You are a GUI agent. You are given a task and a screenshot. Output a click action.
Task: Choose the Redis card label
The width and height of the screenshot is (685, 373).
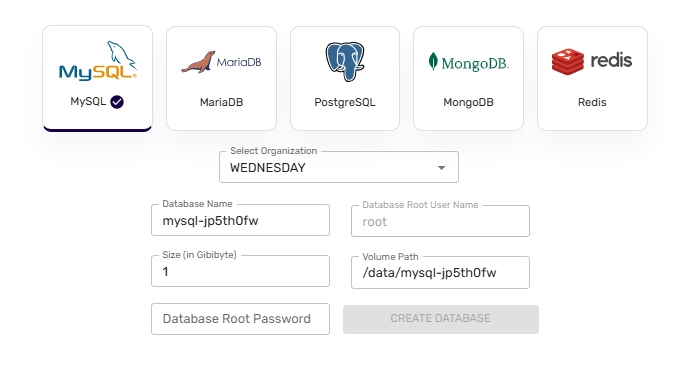(x=592, y=102)
